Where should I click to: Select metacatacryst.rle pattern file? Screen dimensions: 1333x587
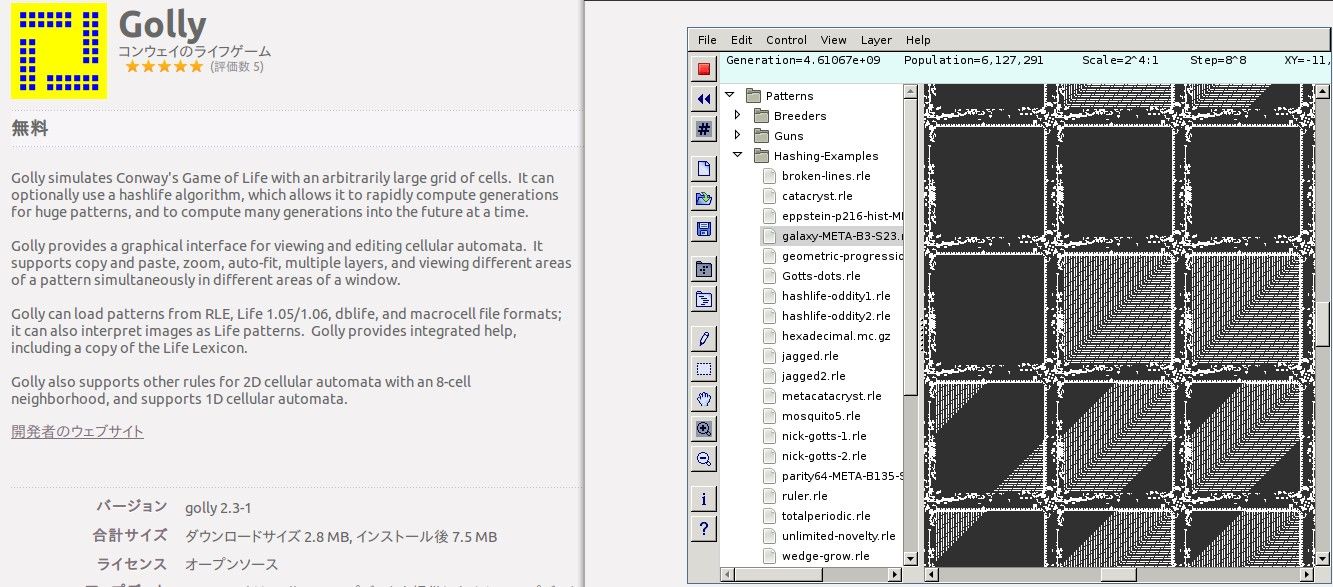832,396
